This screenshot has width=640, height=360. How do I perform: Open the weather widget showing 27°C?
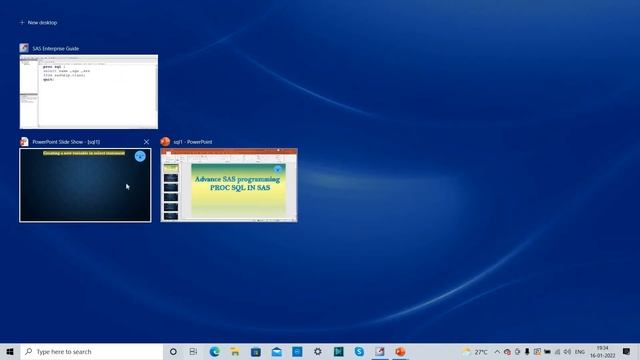pyautogui.click(x=475, y=351)
